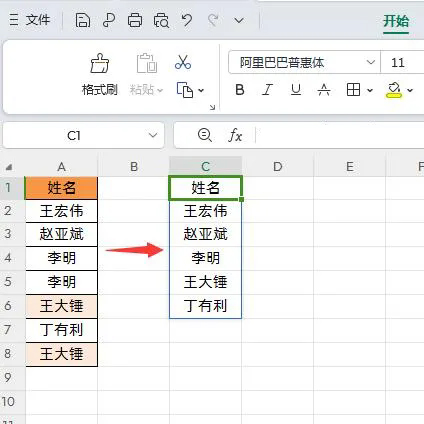Select column D header
The width and height of the screenshot is (424, 424).
coord(277,166)
